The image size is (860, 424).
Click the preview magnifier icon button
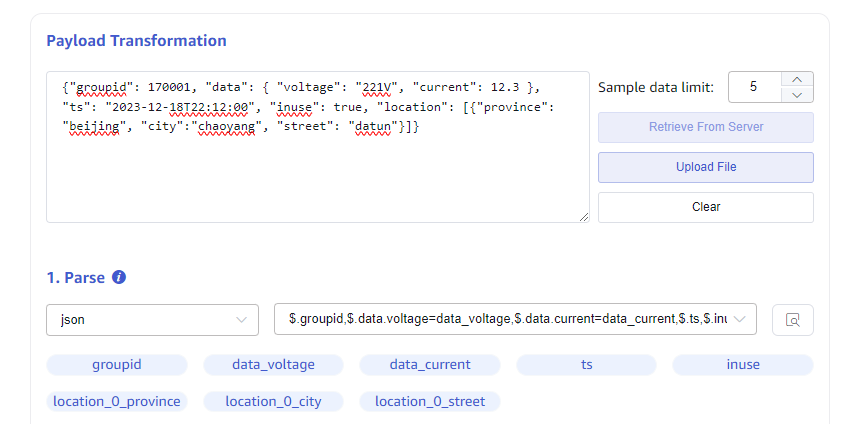coord(792,320)
